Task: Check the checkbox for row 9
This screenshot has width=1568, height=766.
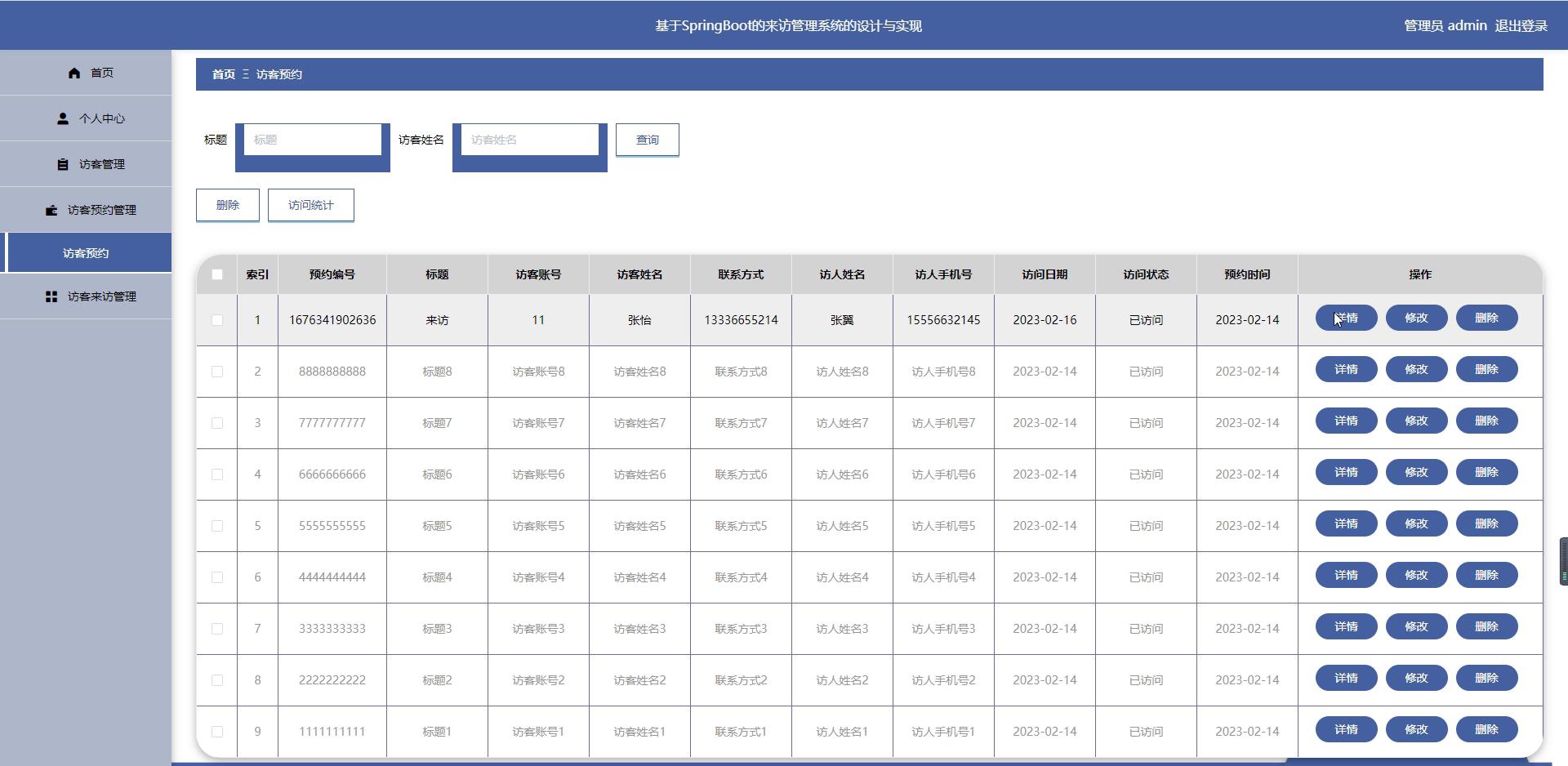Action: click(217, 732)
